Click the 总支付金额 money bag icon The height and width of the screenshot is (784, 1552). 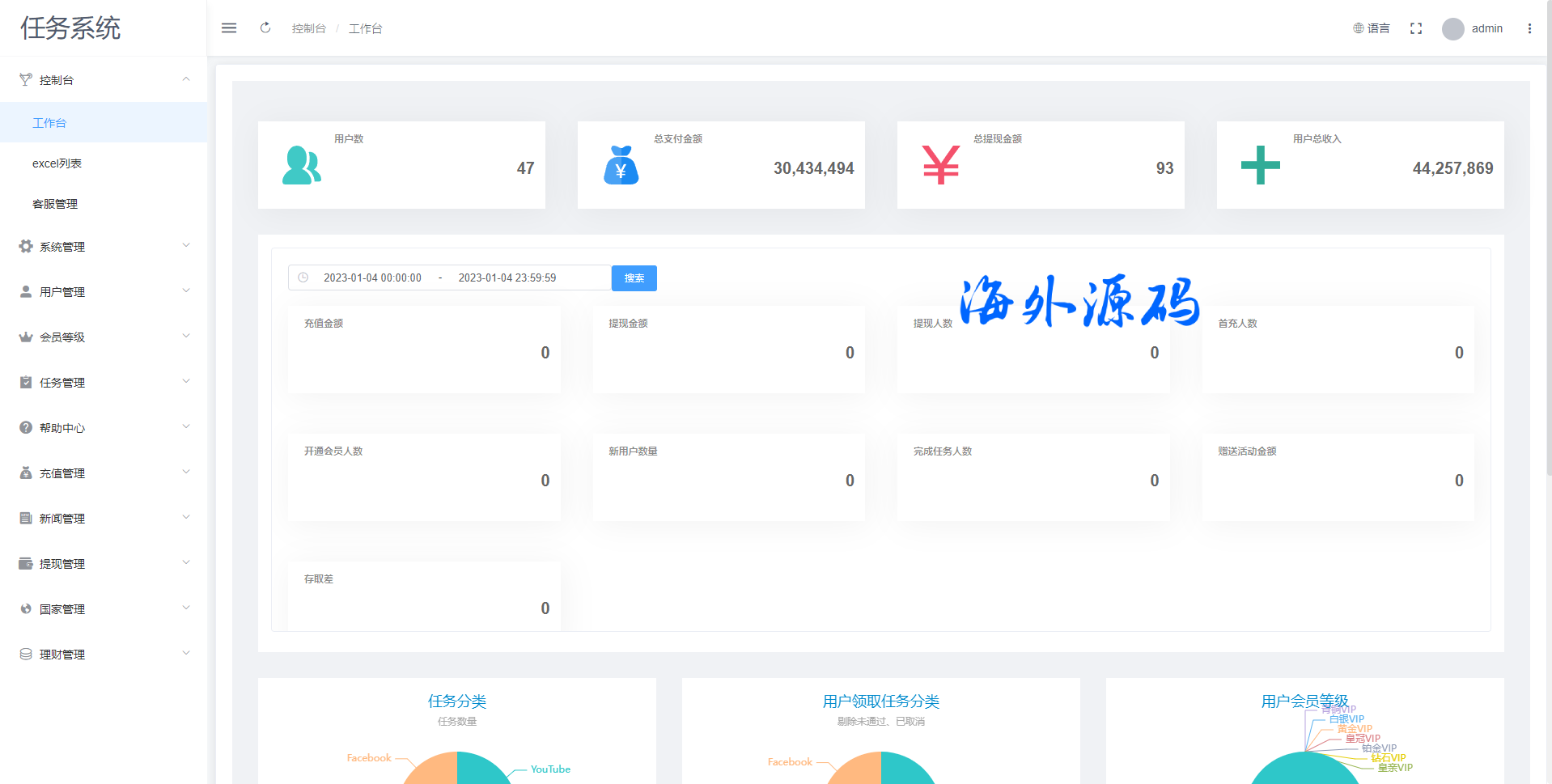pos(621,165)
